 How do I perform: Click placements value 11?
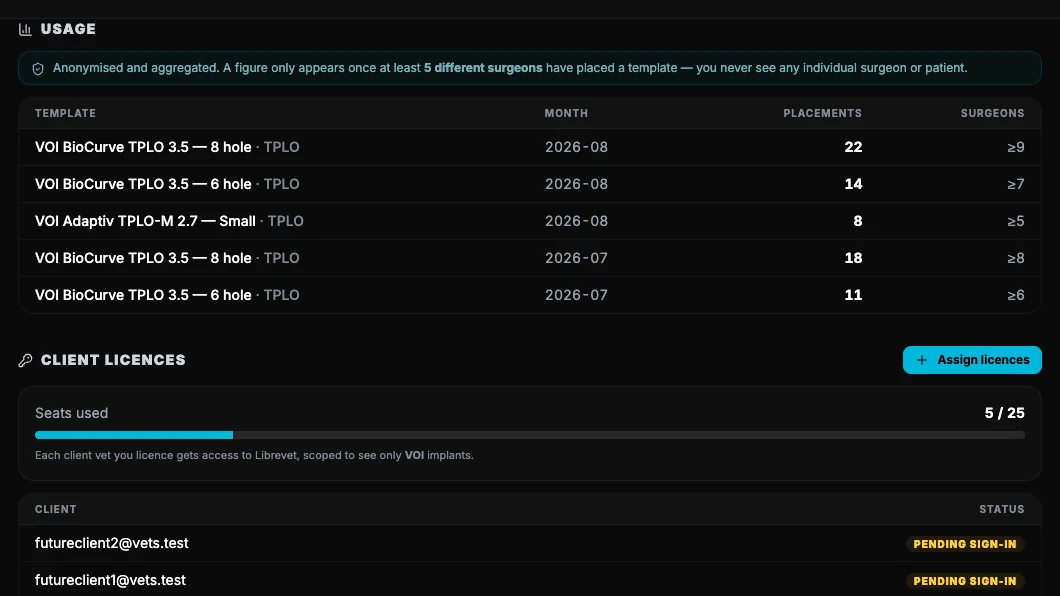tap(853, 295)
